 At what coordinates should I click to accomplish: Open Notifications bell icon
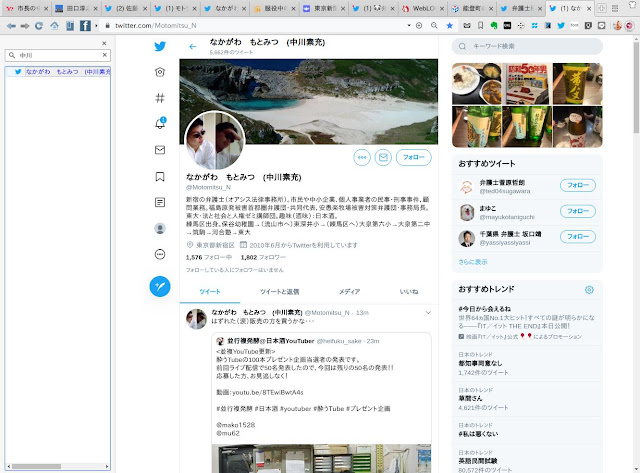pyautogui.click(x=160, y=123)
